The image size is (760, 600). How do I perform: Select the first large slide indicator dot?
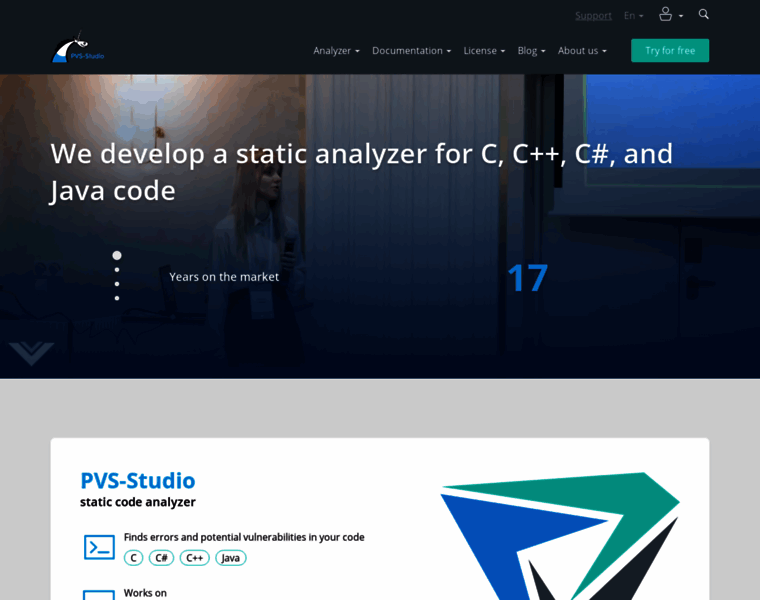coord(117,255)
